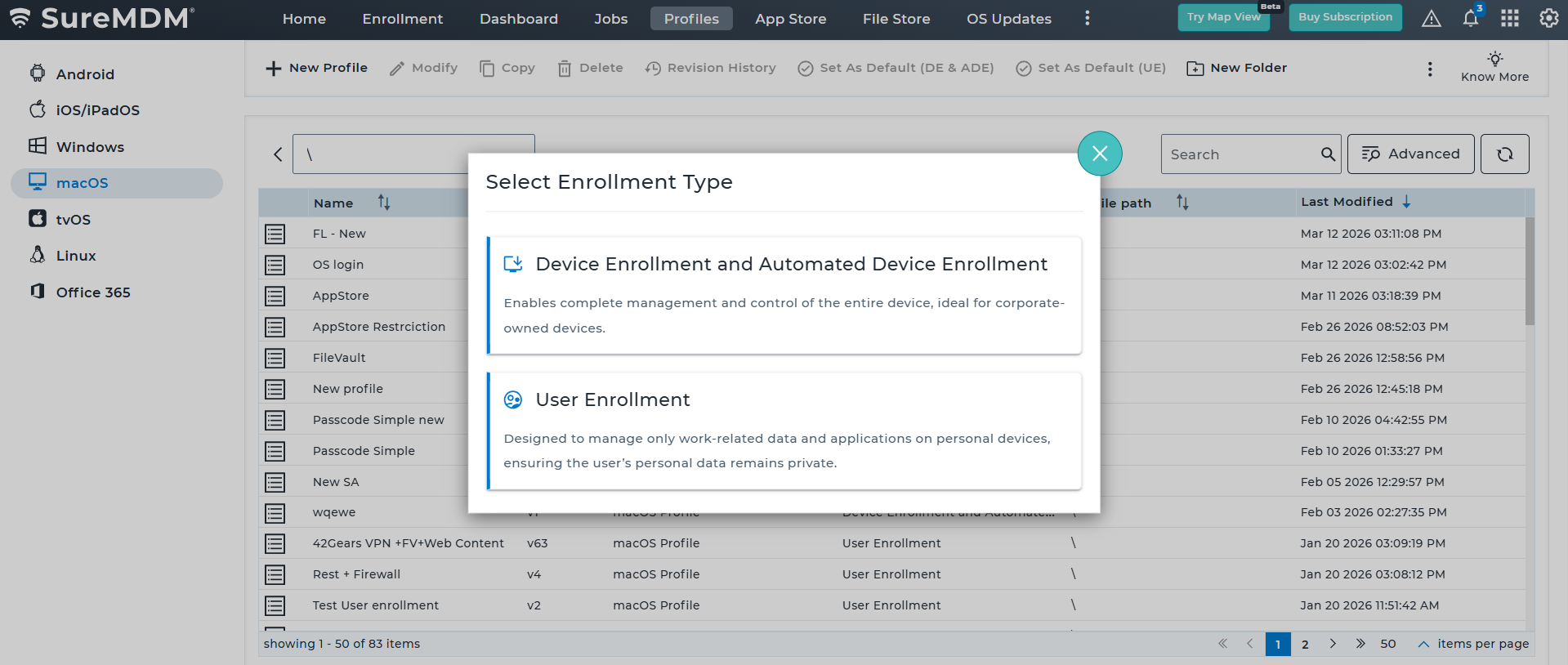Close the Select Enrollment Type dialog
The height and width of the screenshot is (665, 1568).
1099,154
